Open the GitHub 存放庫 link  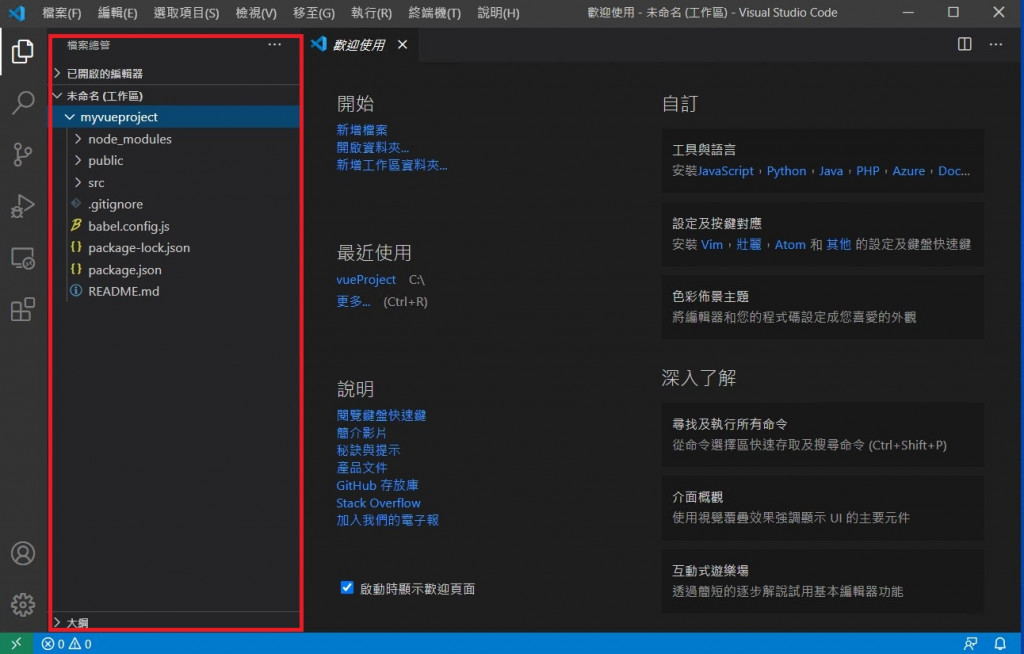coord(377,485)
